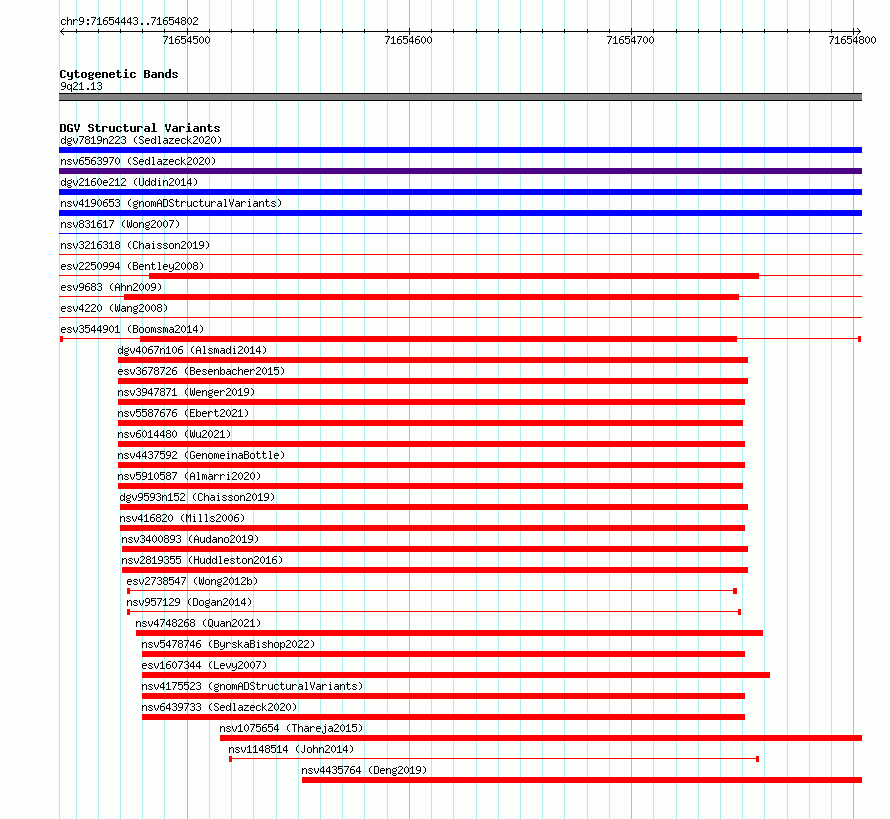Click esv9683 (Ahn2009) label
The image size is (890, 819).
pos(111,287)
